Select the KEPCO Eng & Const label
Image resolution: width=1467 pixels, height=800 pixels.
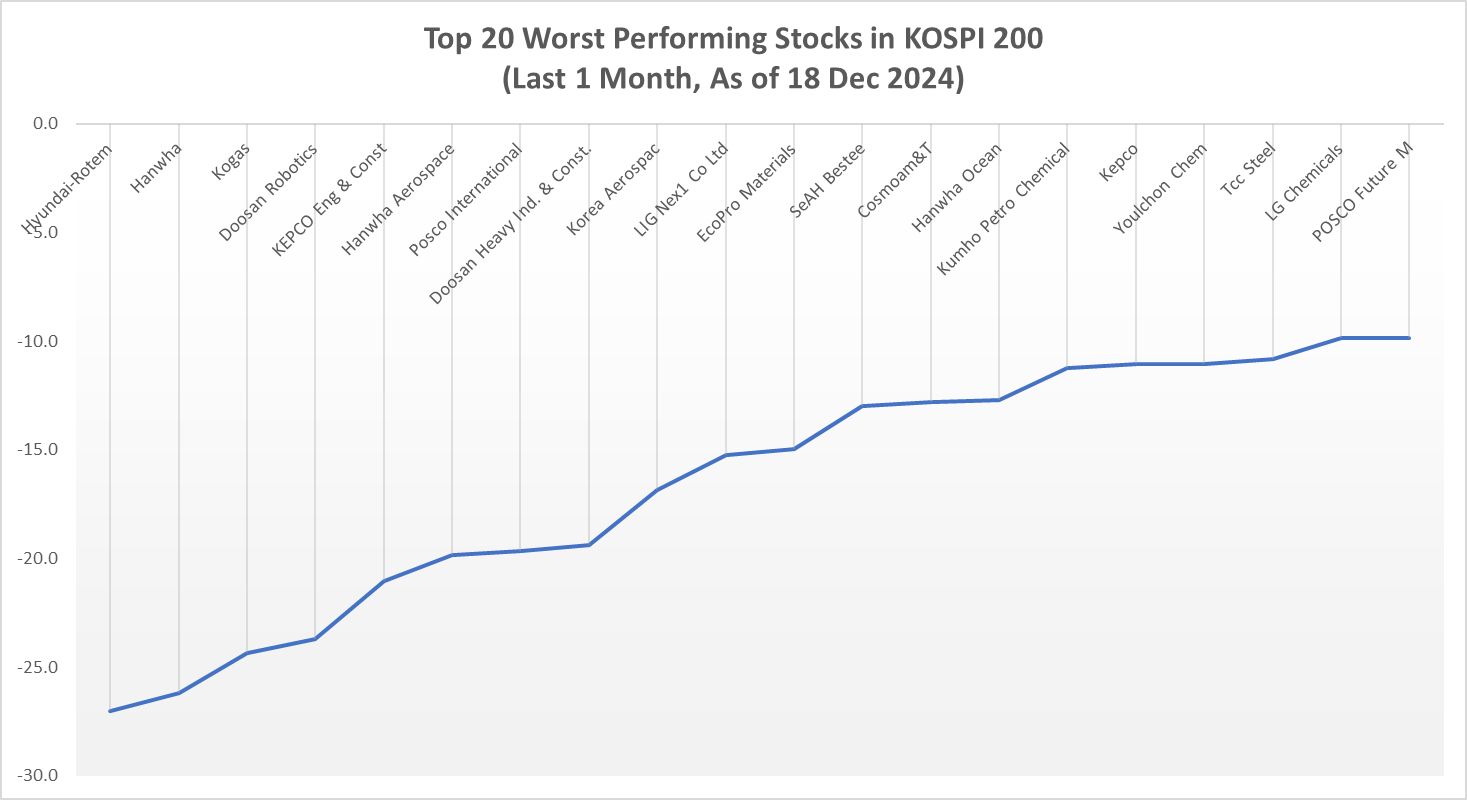329,201
